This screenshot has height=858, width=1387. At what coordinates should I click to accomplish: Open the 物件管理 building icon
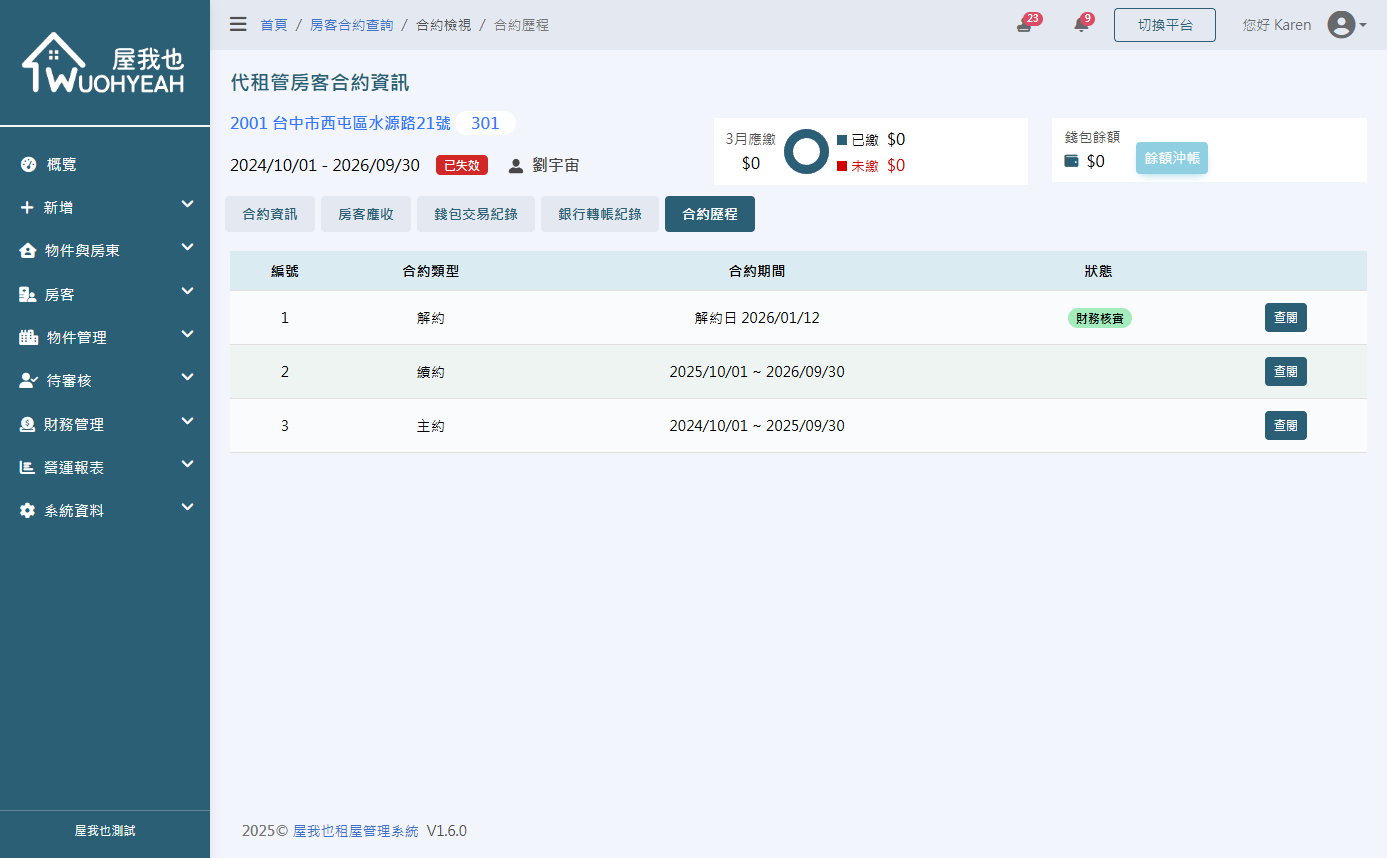pyautogui.click(x=25, y=336)
